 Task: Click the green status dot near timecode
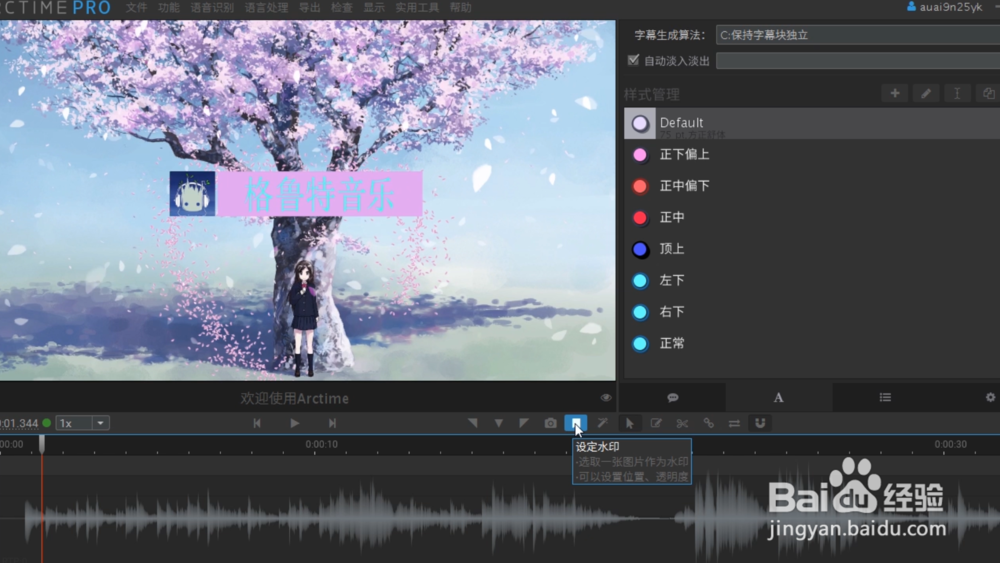(47, 423)
